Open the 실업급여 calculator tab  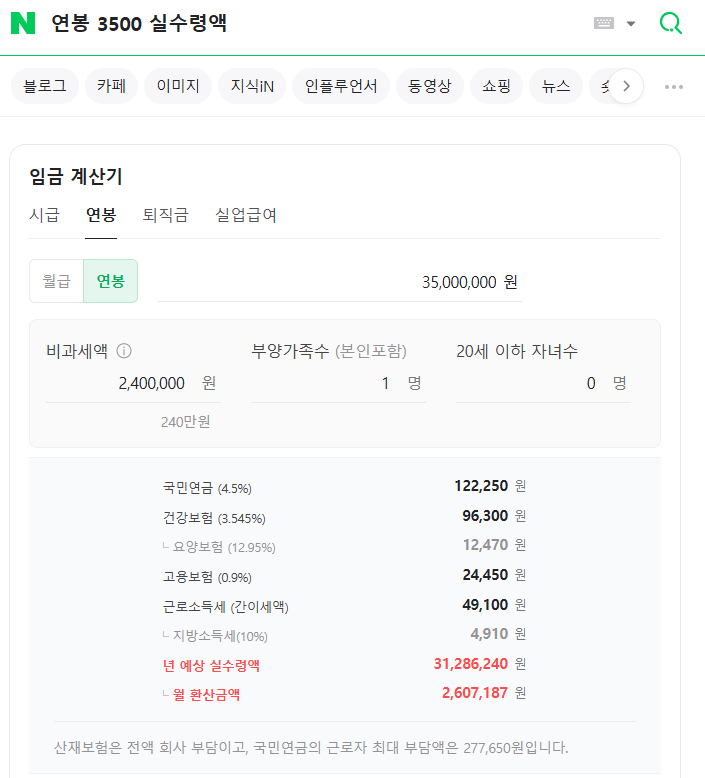coord(246,215)
